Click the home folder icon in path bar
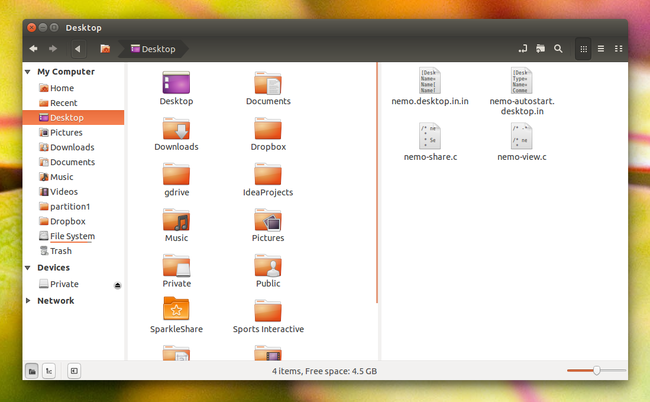This screenshot has height=402, width=650. point(105,49)
